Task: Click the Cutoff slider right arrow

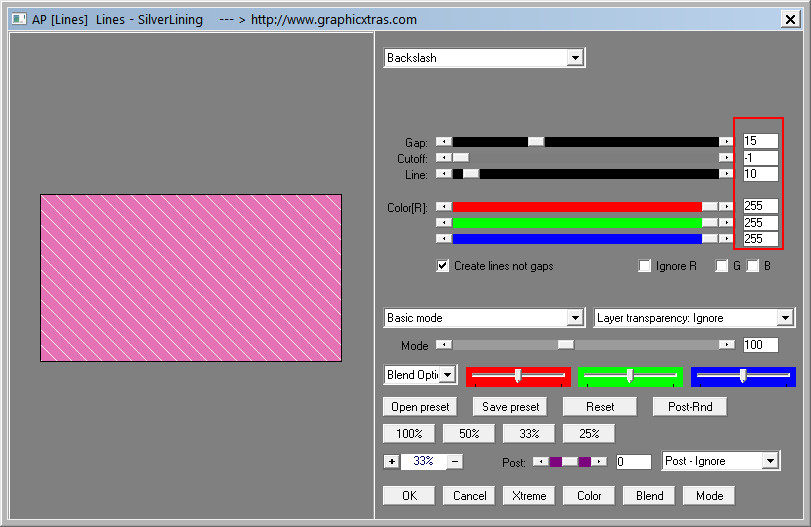Action: [726, 158]
